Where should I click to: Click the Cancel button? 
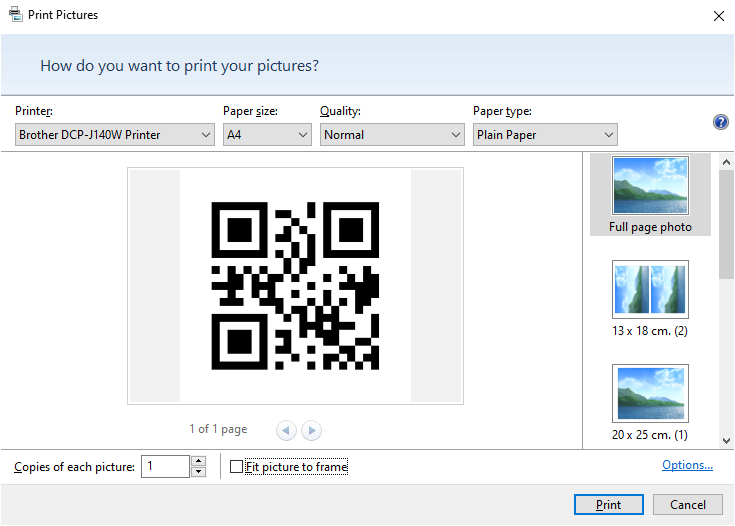pos(688,504)
